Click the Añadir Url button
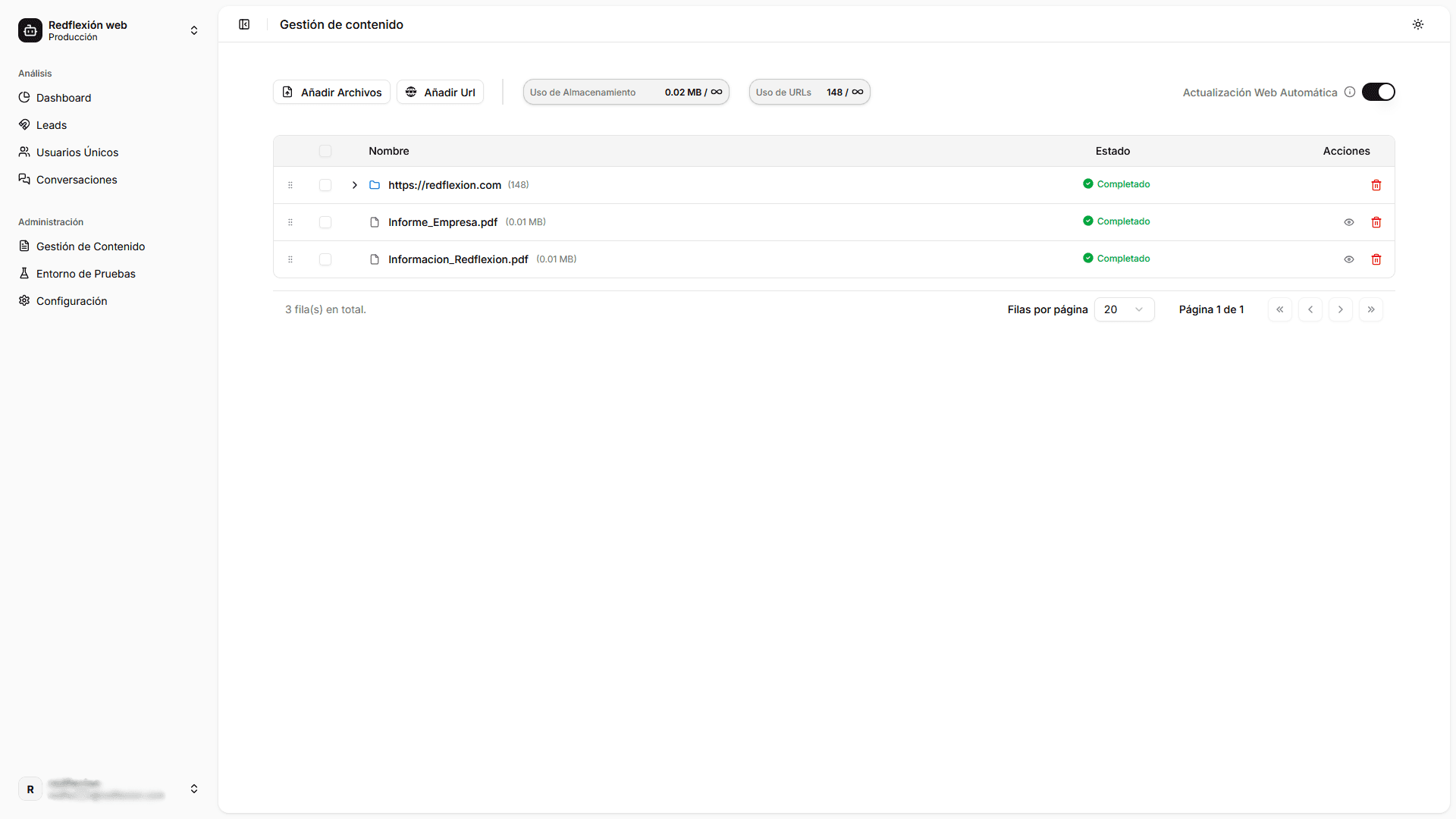Viewport: 1456px width, 819px height. (440, 92)
